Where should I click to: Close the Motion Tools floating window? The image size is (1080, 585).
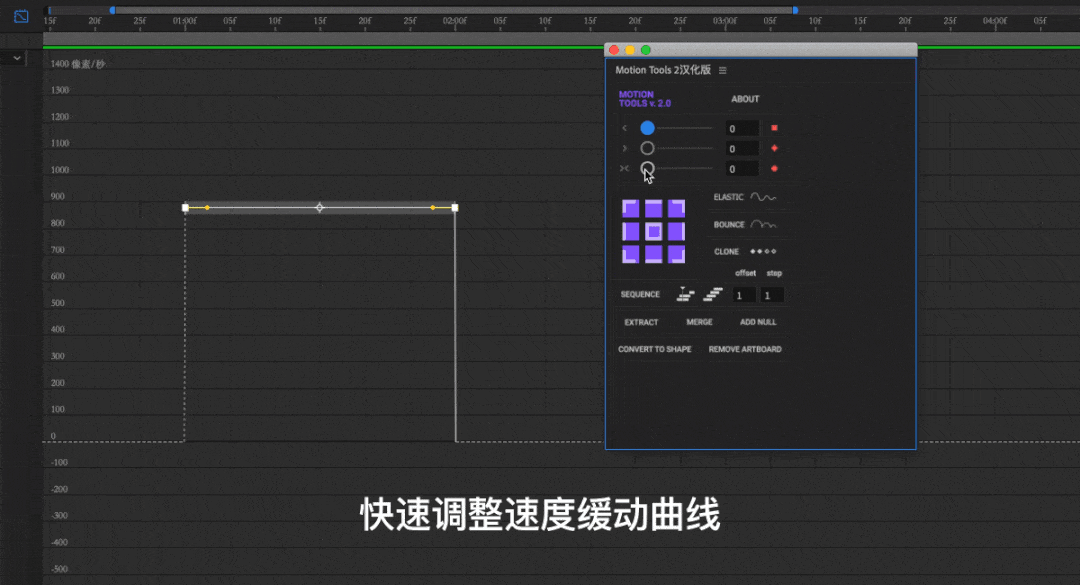614,50
